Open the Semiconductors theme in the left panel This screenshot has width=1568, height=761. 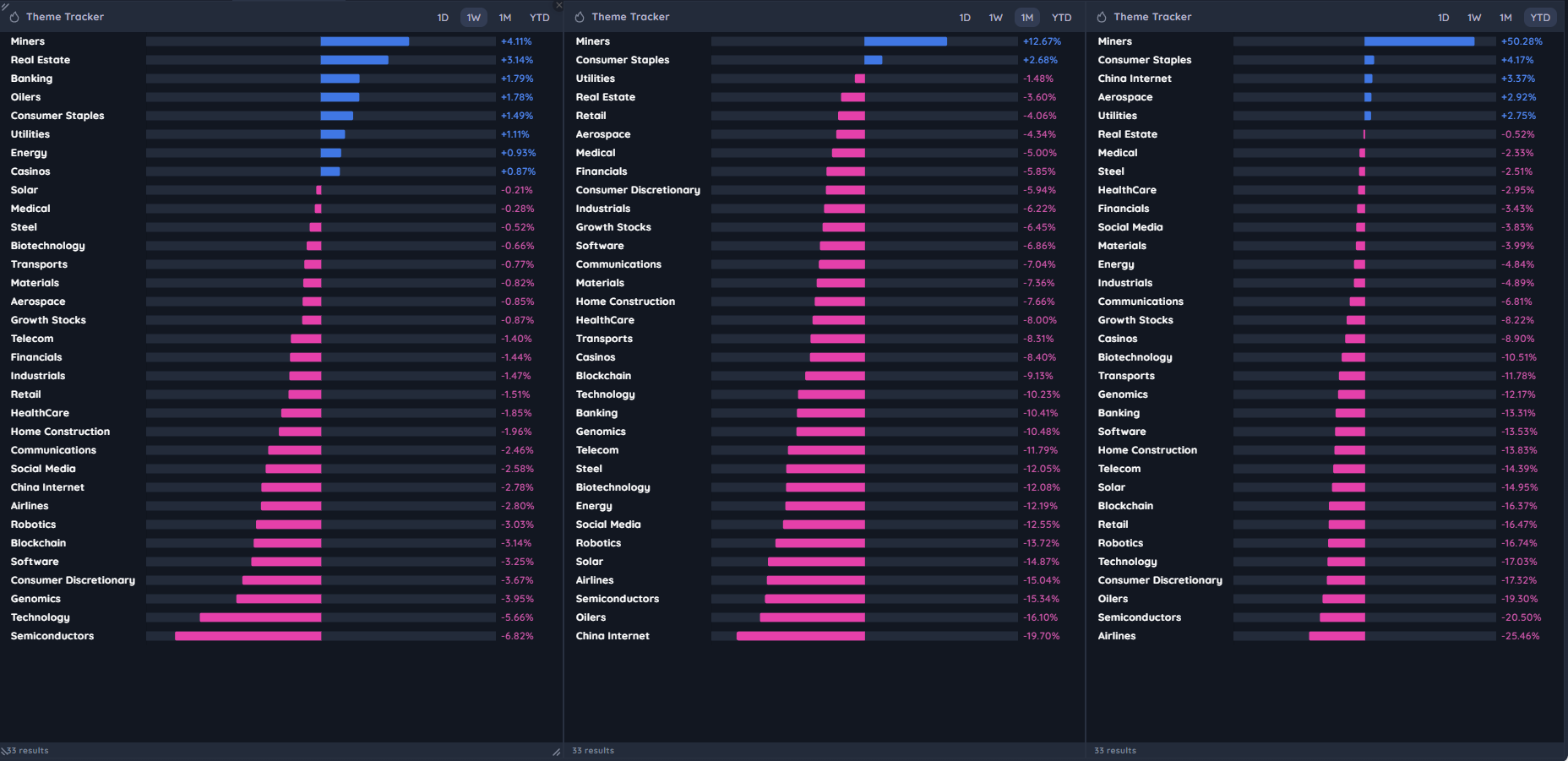pyautogui.click(x=52, y=636)
